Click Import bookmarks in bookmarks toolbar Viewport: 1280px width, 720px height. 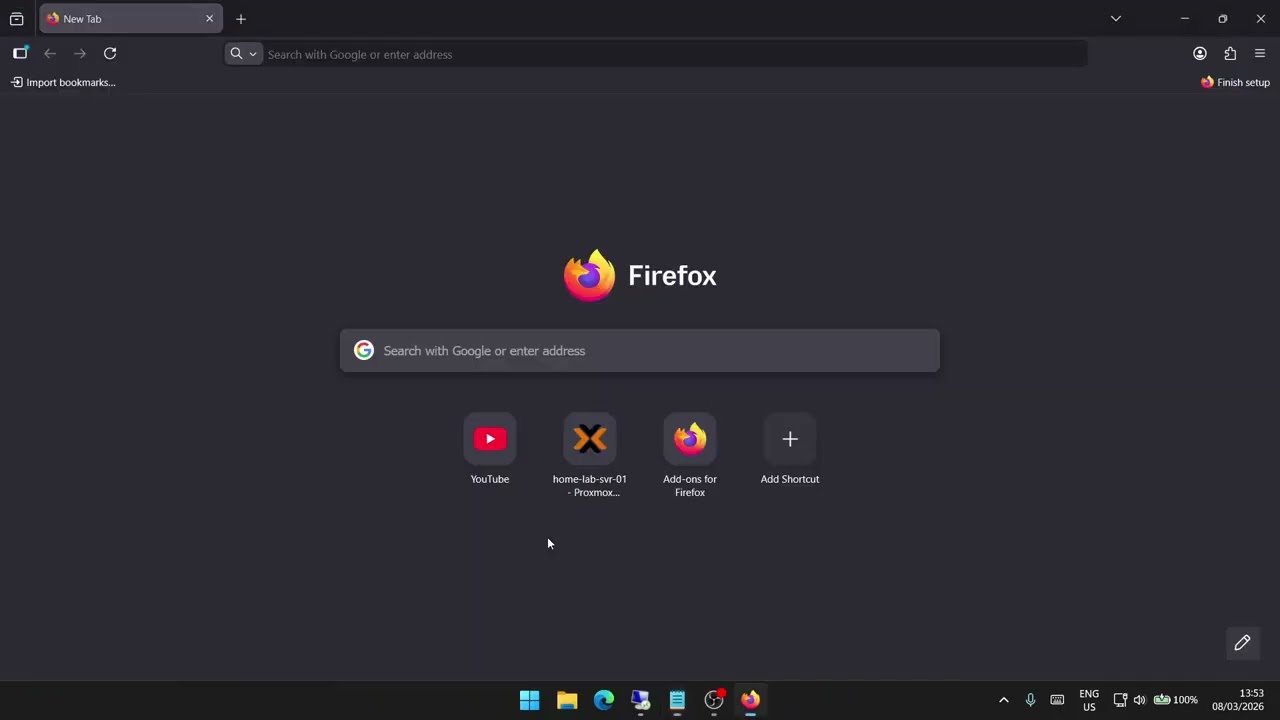(x=63, y=82)
